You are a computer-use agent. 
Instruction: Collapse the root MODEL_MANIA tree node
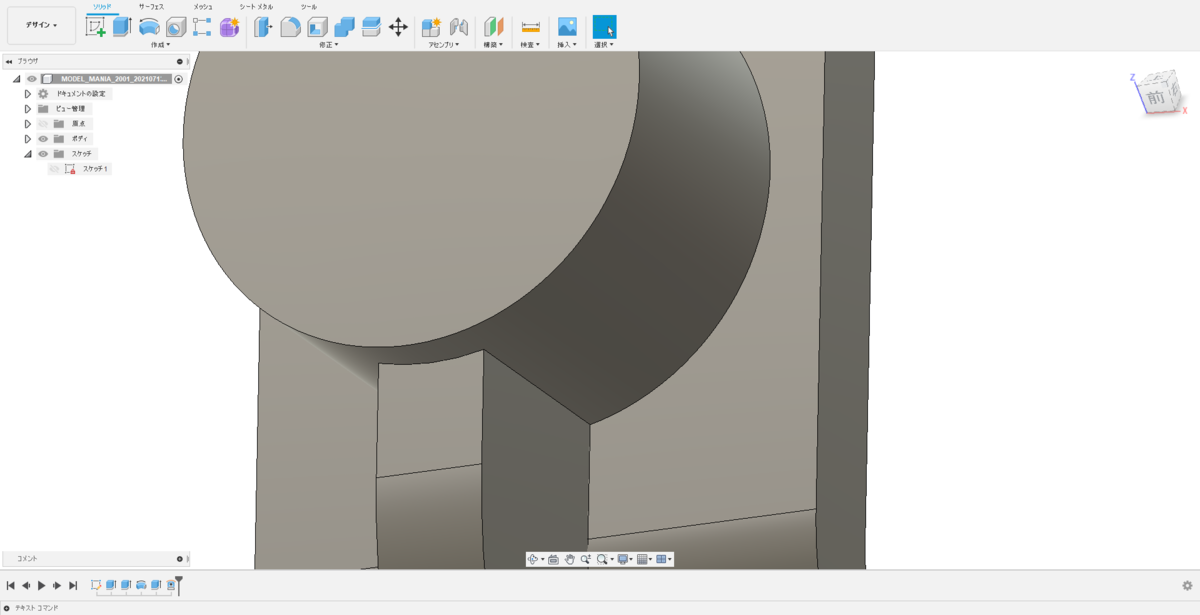17,79
